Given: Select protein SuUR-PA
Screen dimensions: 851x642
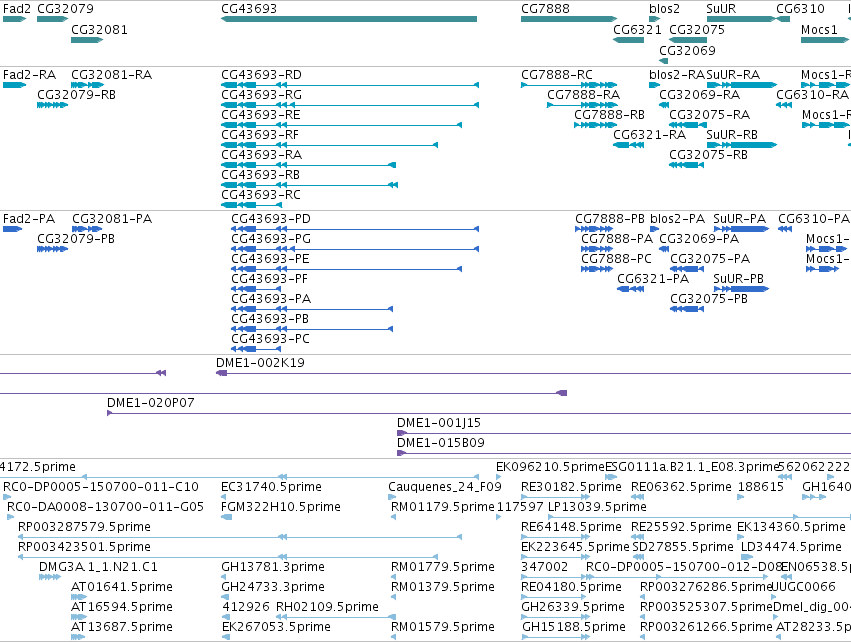Looking at the screenshot, I should tap(741, 229).
